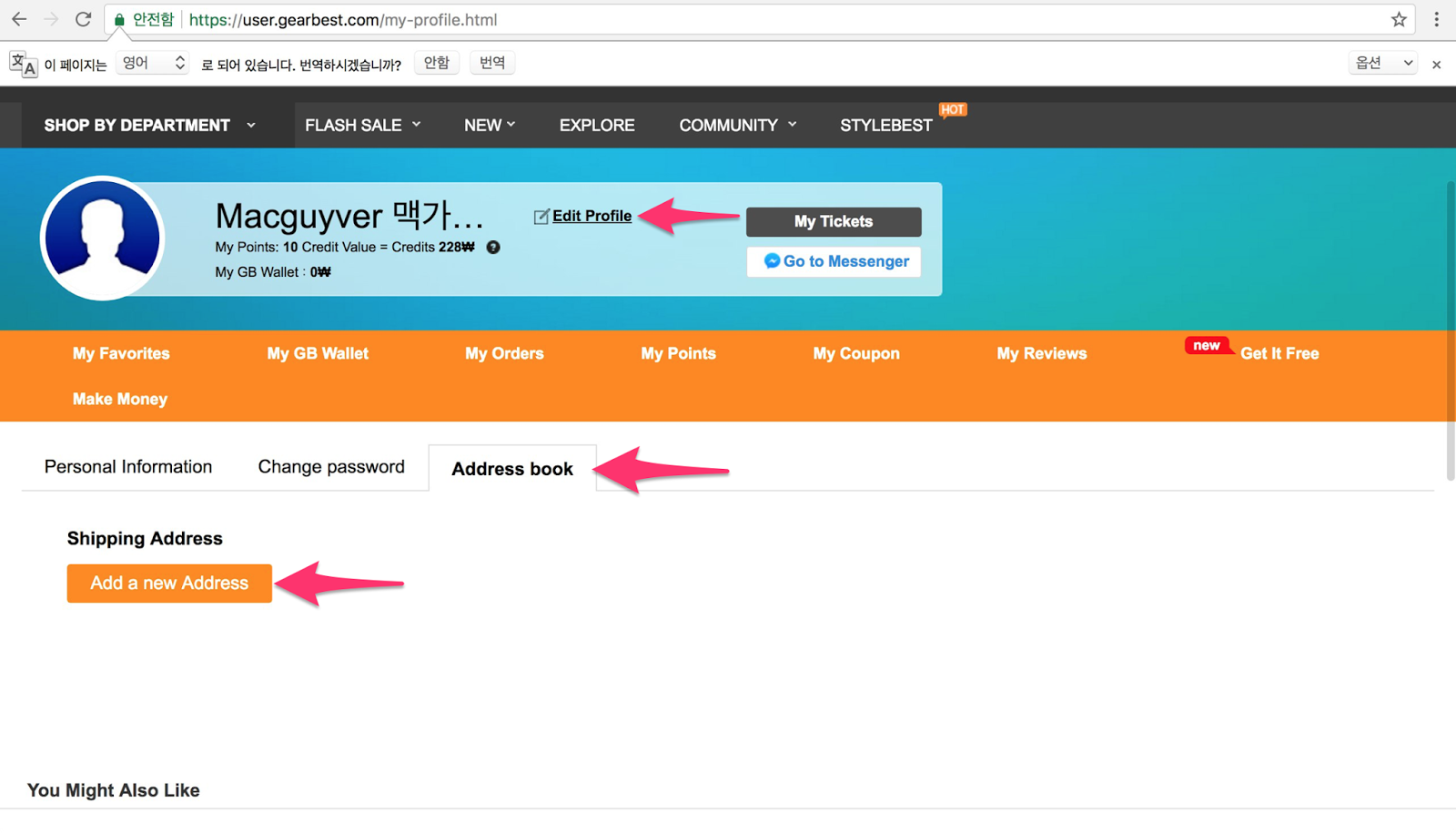Click Go to Messenger button
Screen dimensions: 1456x833
[834, 261]
